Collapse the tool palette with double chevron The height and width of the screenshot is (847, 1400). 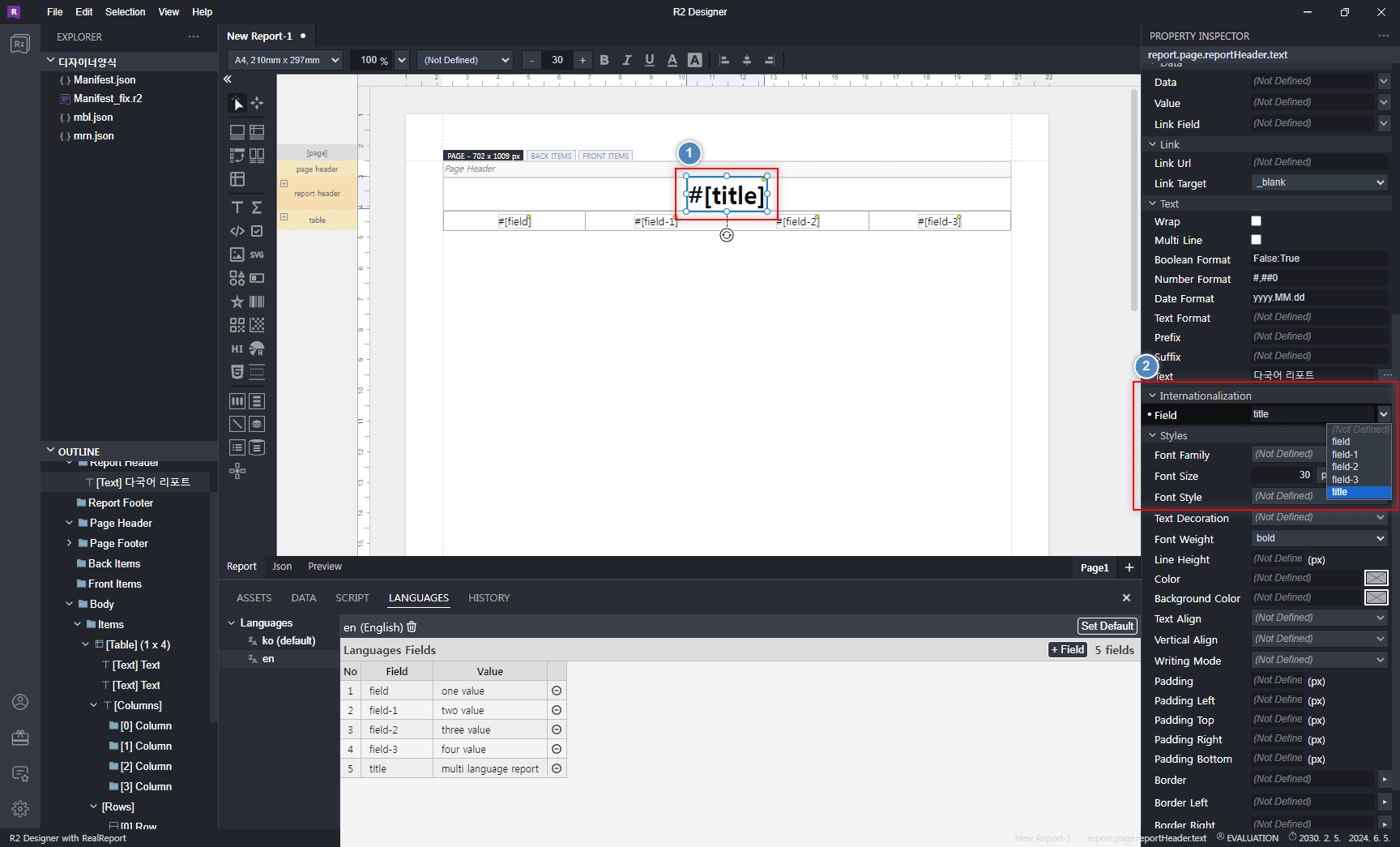pos(228,79)
